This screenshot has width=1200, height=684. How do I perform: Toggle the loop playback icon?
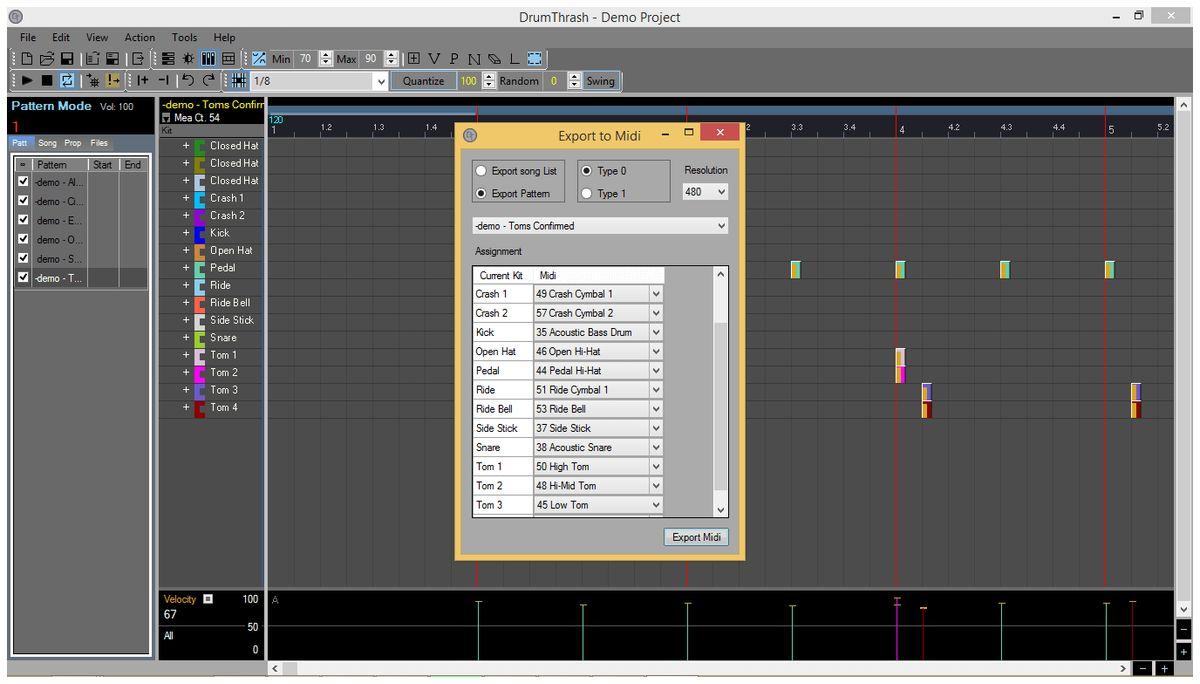[x=67, y=81]
